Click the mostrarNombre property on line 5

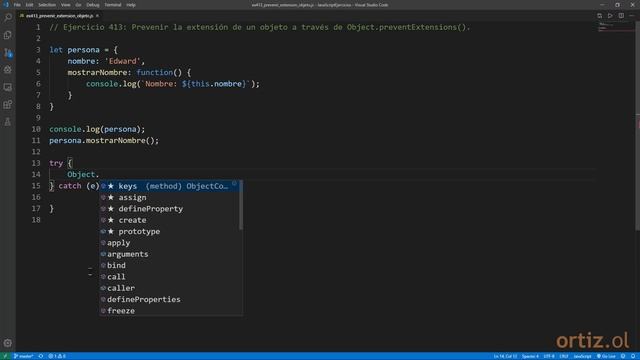click(97, 73)
